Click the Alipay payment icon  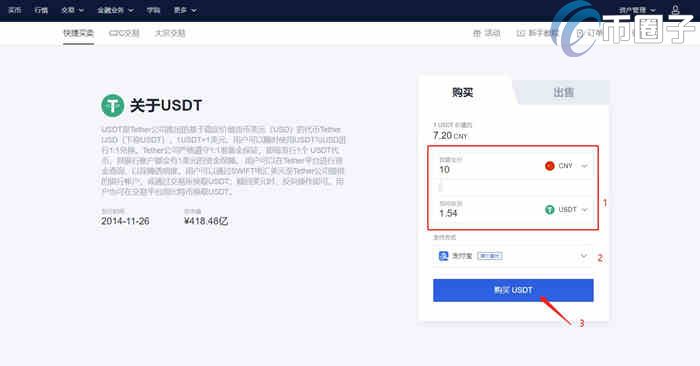point(443,256)
